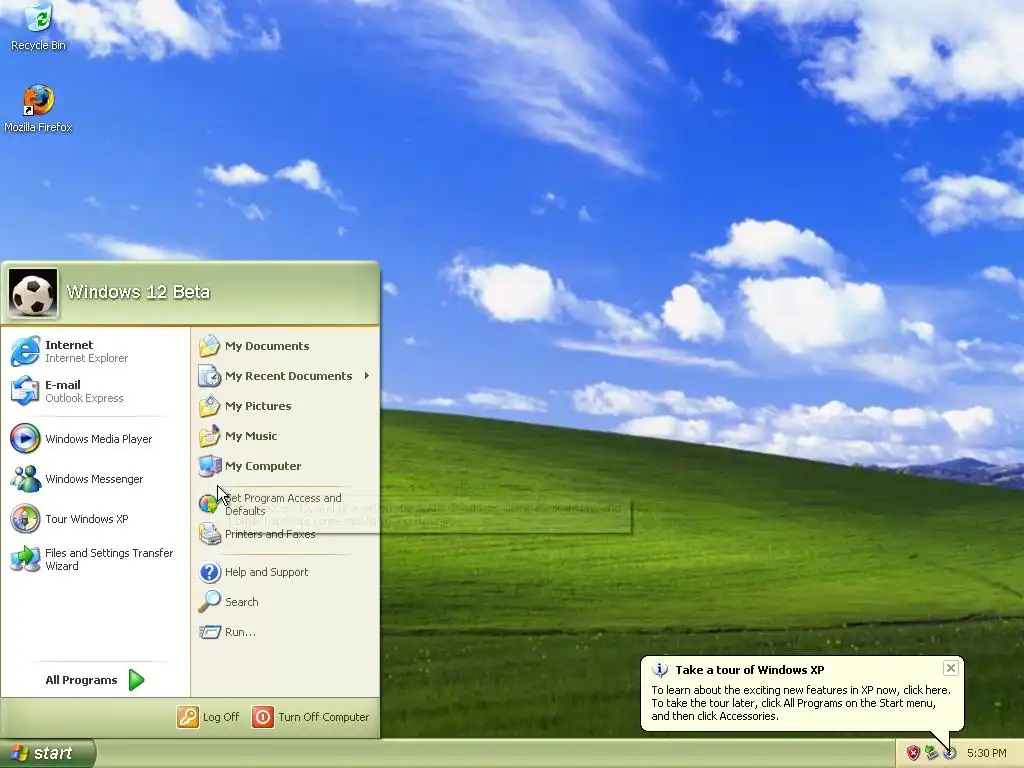
Task: Click the My Documents label text
Action: tap(267, 345)
